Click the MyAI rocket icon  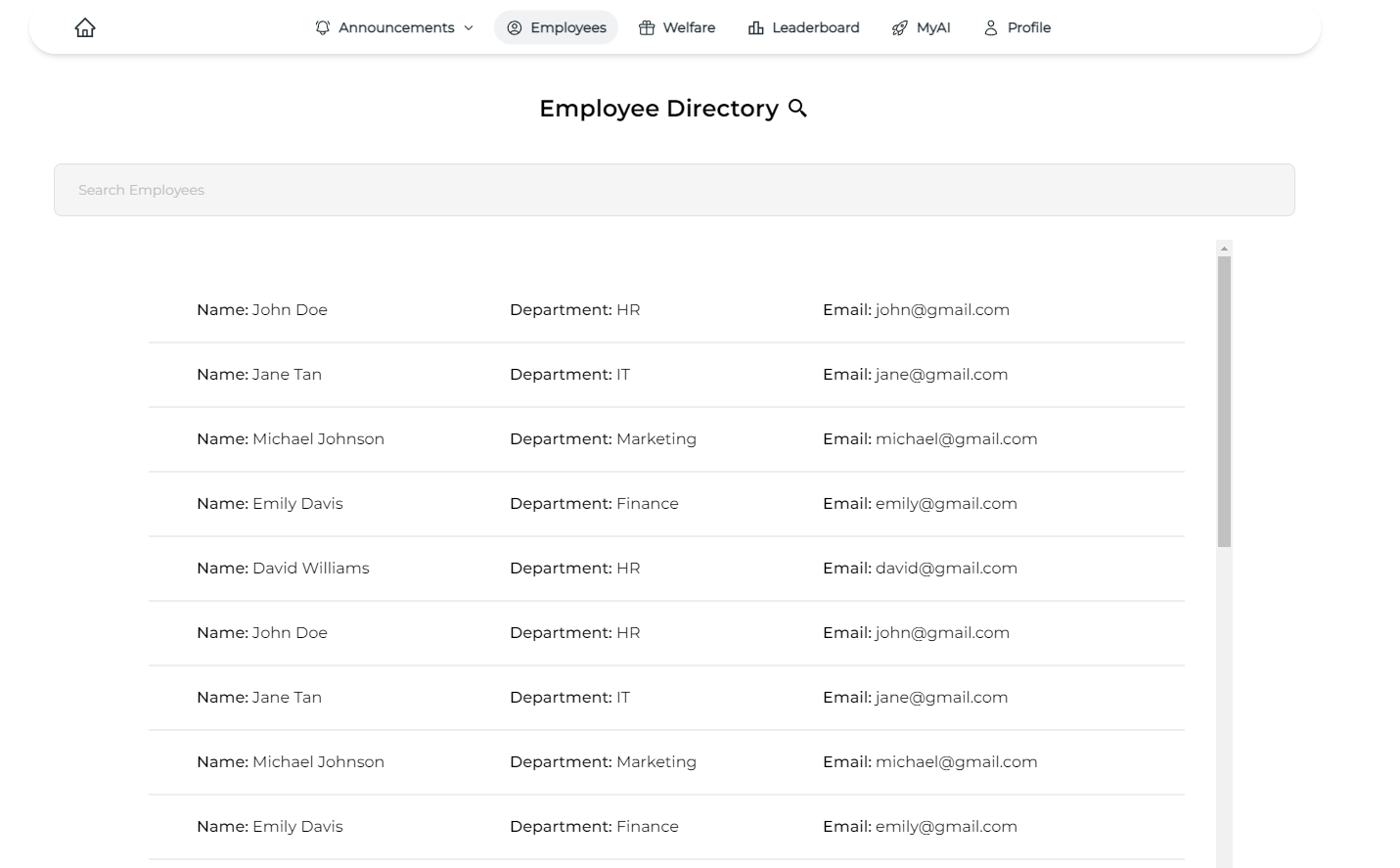point(900,27)
